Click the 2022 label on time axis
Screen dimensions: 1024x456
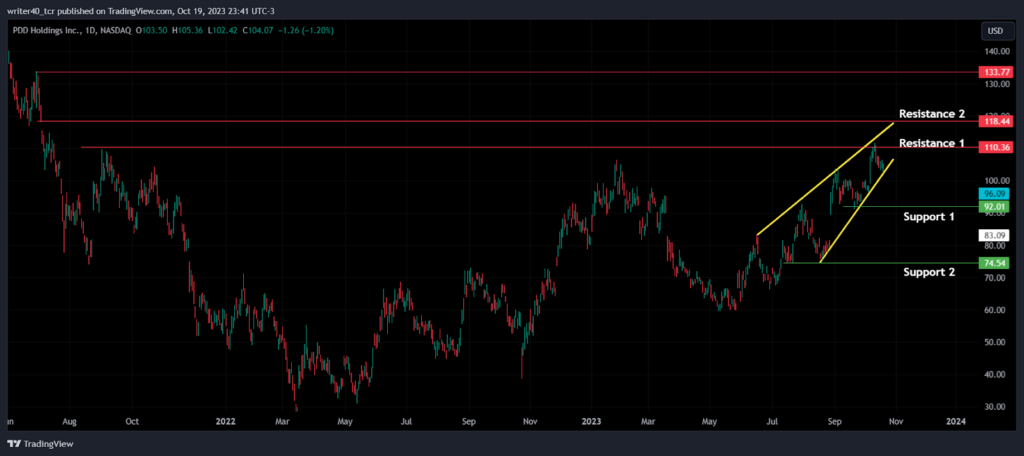[225, 421]
